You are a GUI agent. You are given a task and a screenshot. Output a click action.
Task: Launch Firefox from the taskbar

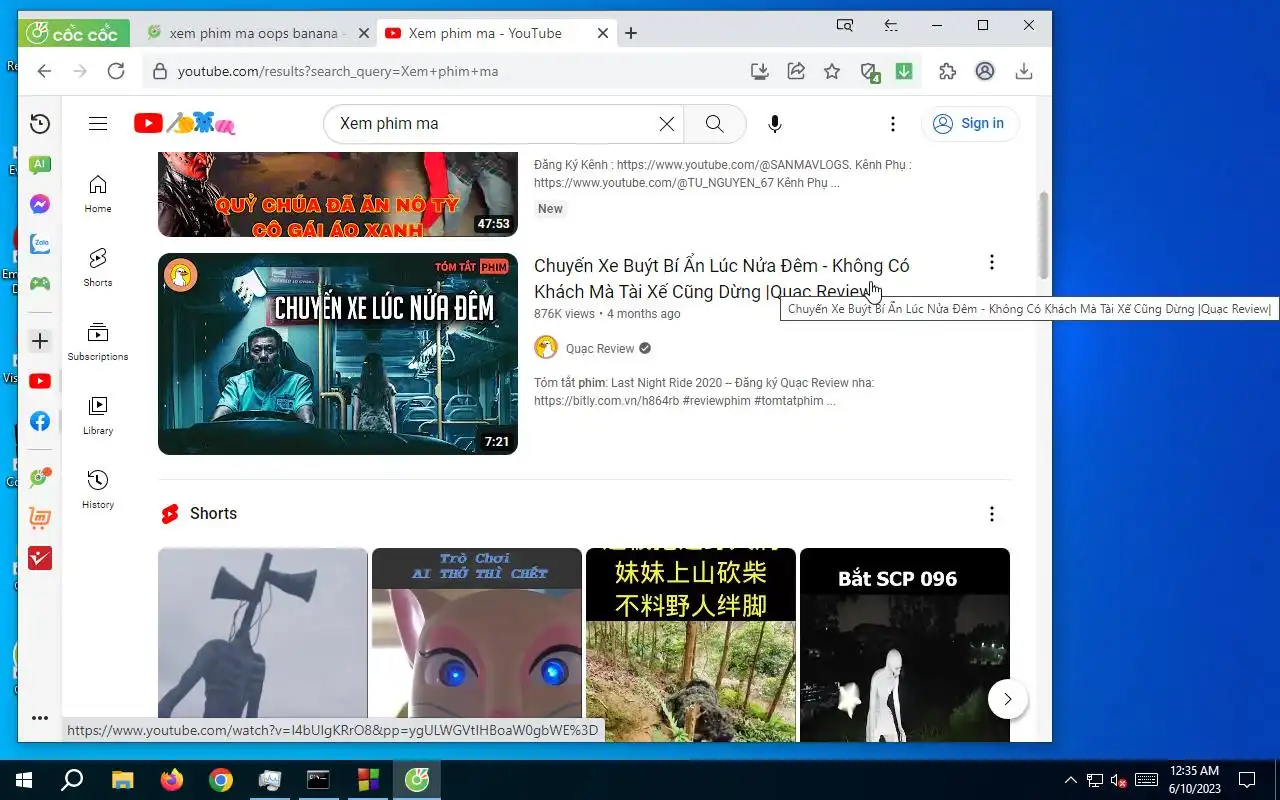[x=172, y=780]
